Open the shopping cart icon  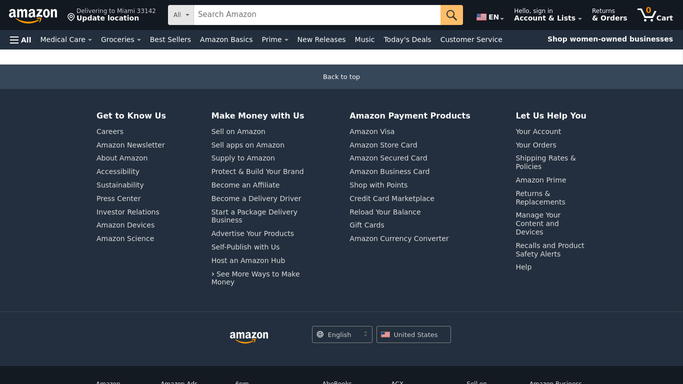(x=655, y=15)
